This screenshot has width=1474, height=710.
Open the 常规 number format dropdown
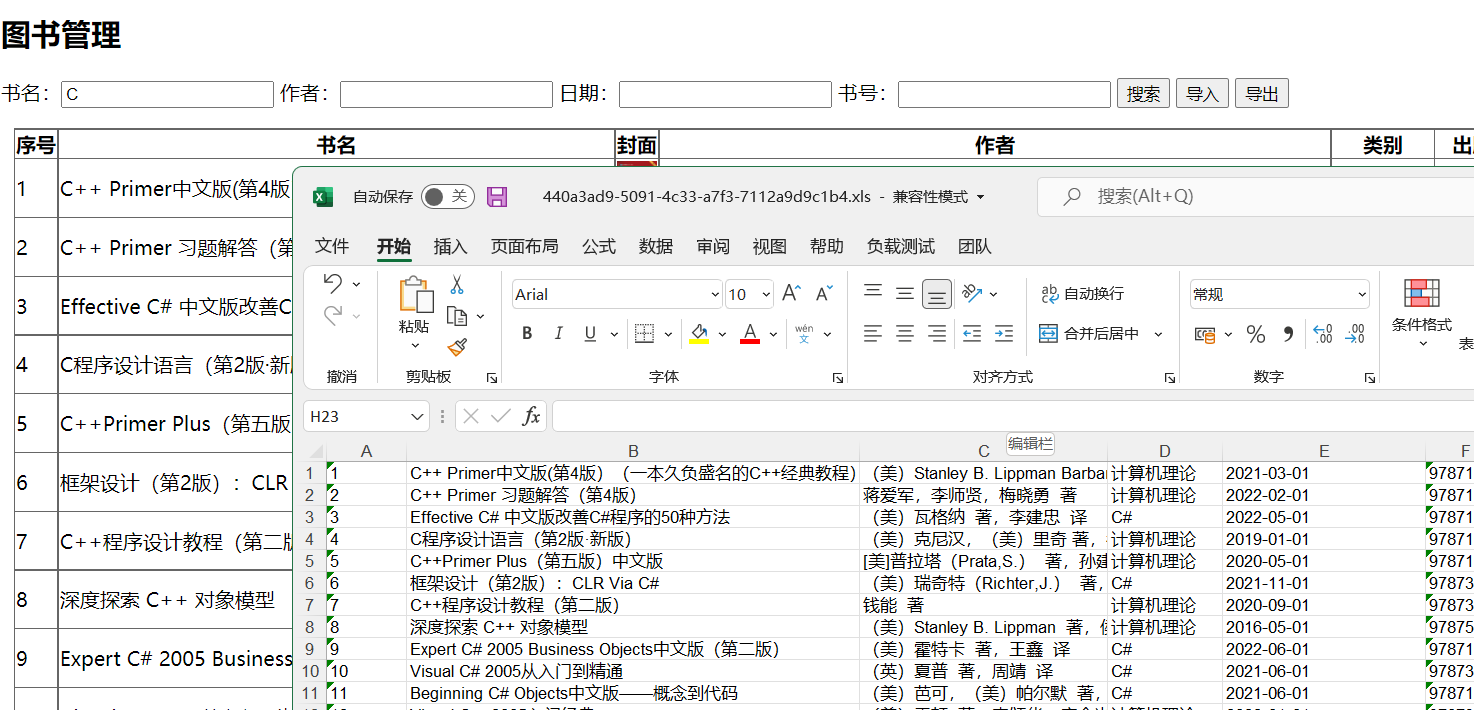(x=1362, y=294)
